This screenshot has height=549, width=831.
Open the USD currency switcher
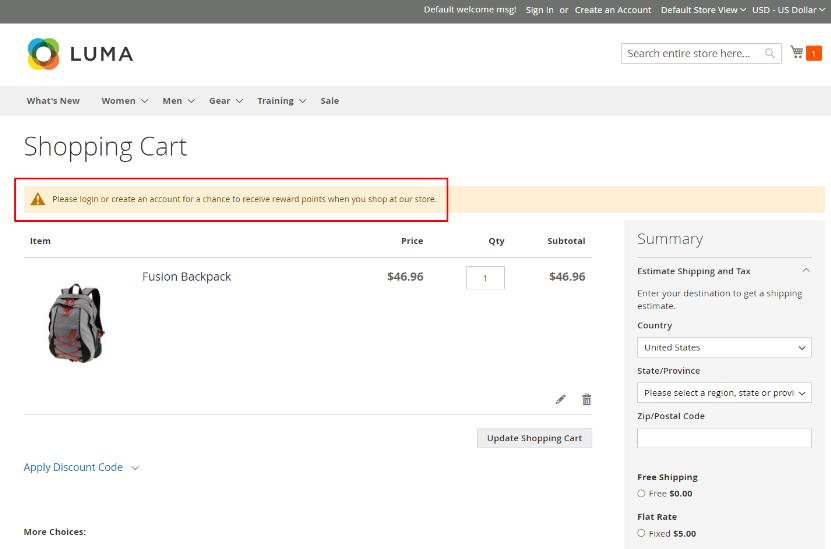coord(789,10)
